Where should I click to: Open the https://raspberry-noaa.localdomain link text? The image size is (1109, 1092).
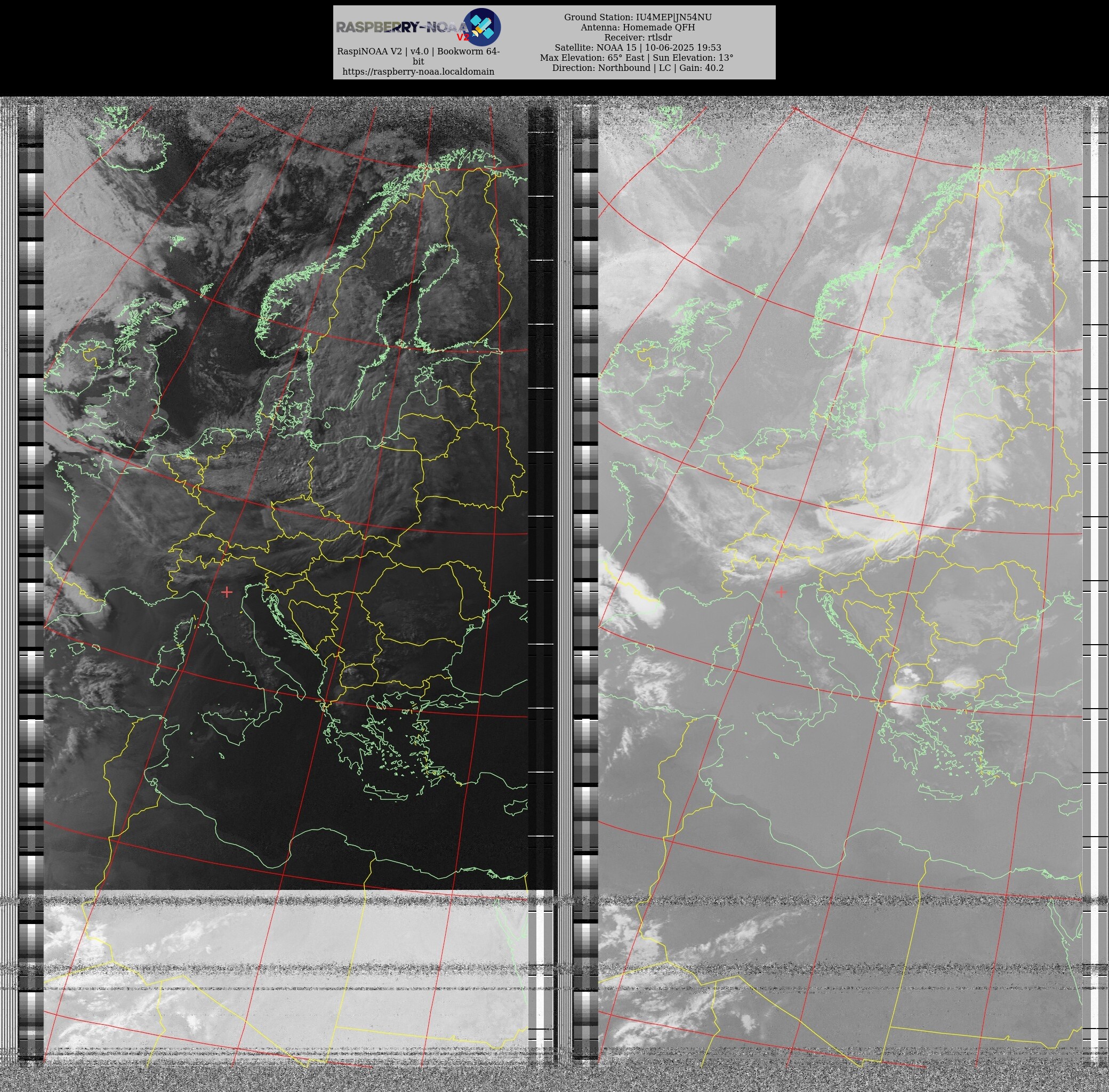pos(418,71)
